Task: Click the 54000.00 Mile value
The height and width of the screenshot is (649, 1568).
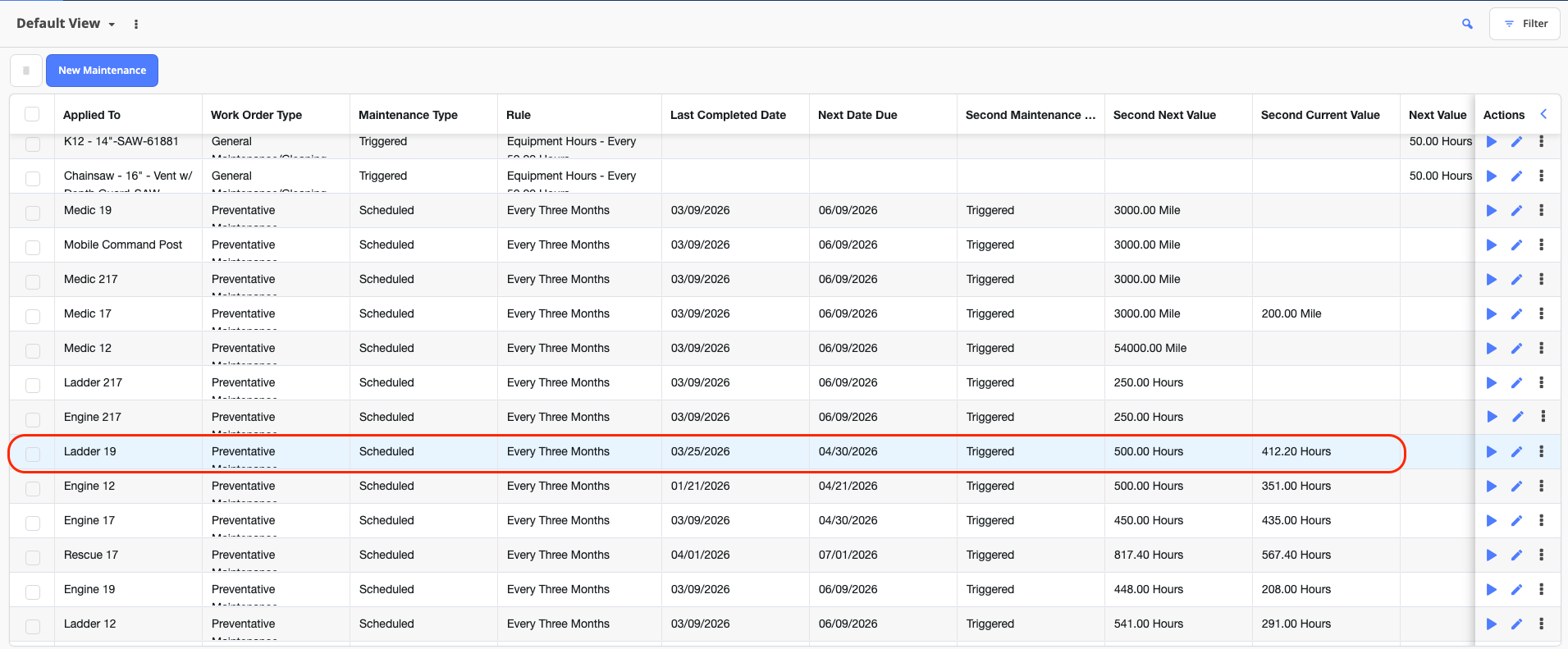Action: coord(1150,348)
